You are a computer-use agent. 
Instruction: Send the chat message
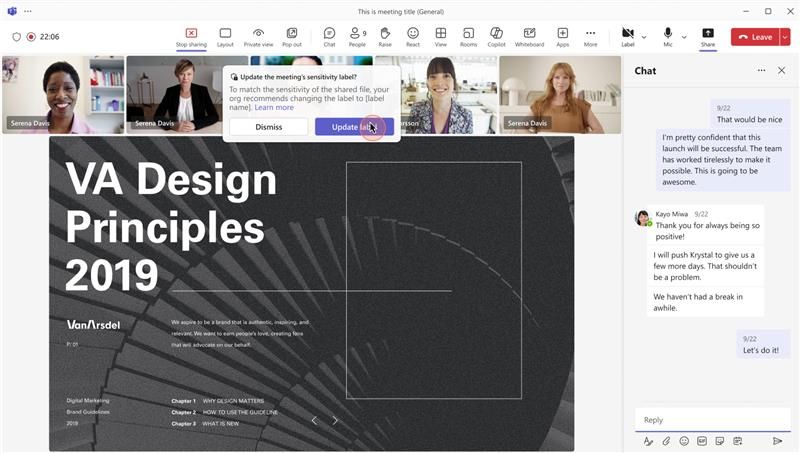tap(778, 441)
